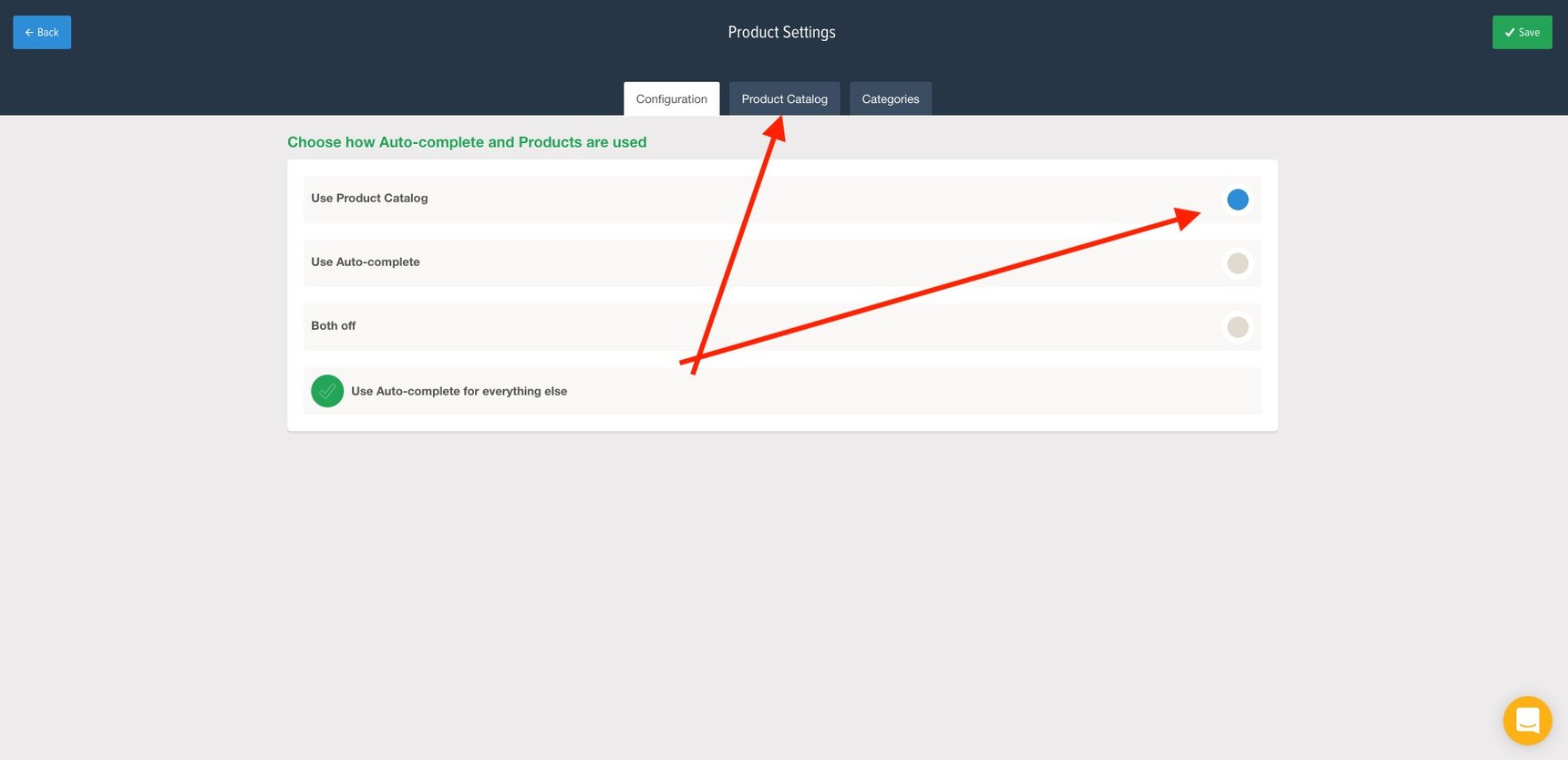The width and height of the screenshot is (1568, 760).
Task: Open the orange chat support widget
Action: [1527, 721]
